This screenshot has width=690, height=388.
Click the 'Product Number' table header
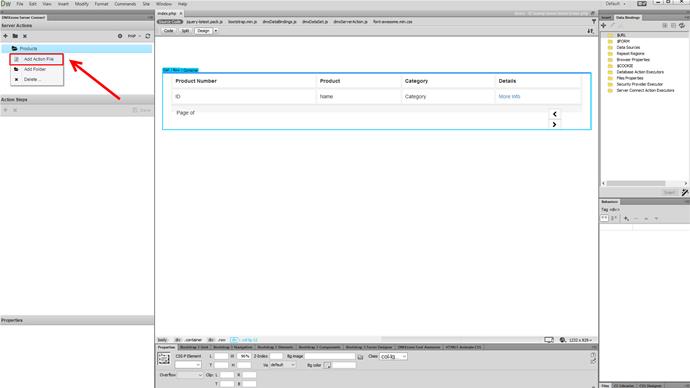(x=196, y=81)
